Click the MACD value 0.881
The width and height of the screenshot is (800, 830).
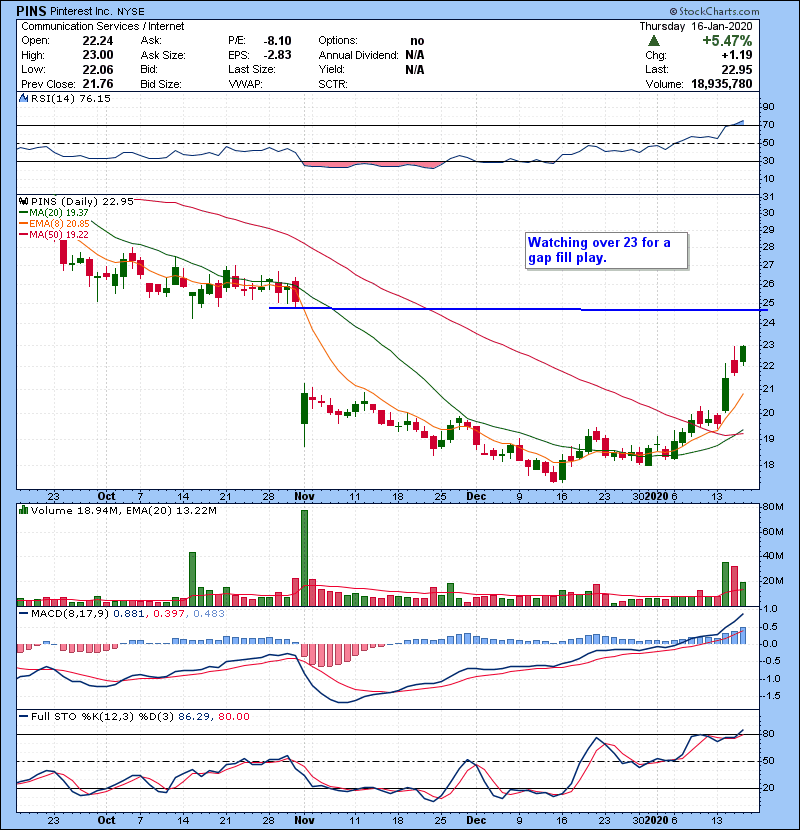coord(128,614)
